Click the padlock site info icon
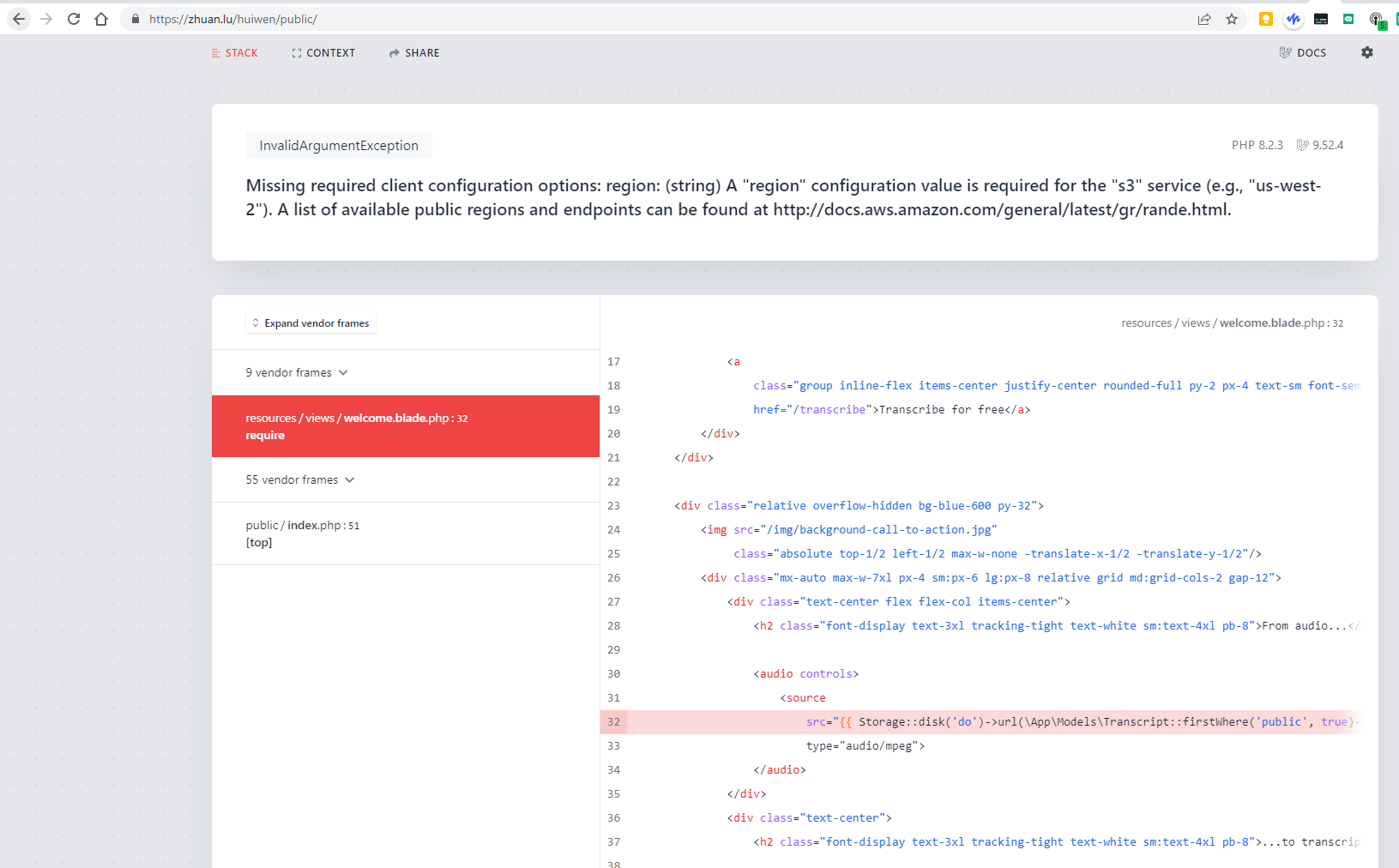 [136, 19]
